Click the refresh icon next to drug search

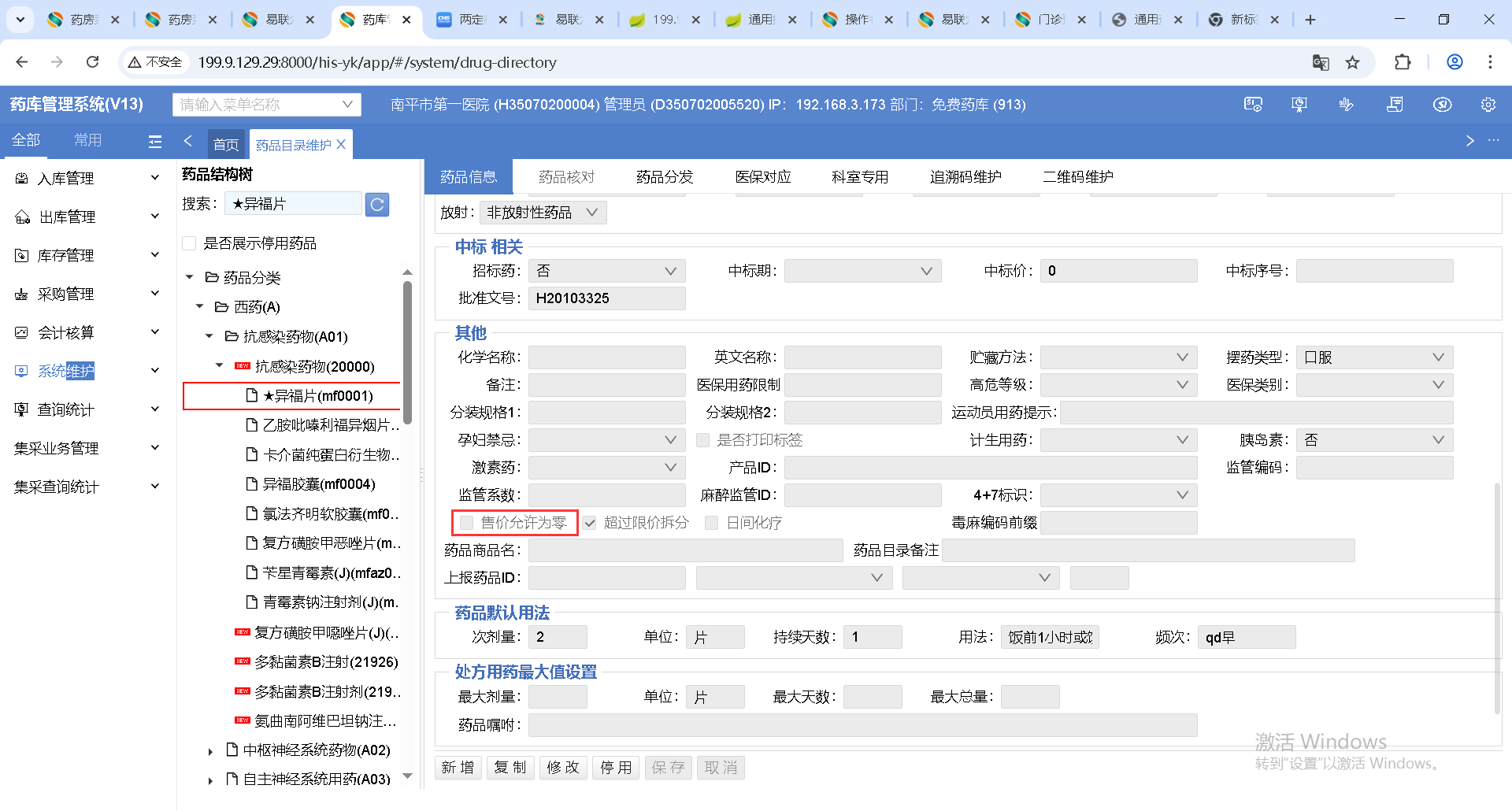[377, 205]
